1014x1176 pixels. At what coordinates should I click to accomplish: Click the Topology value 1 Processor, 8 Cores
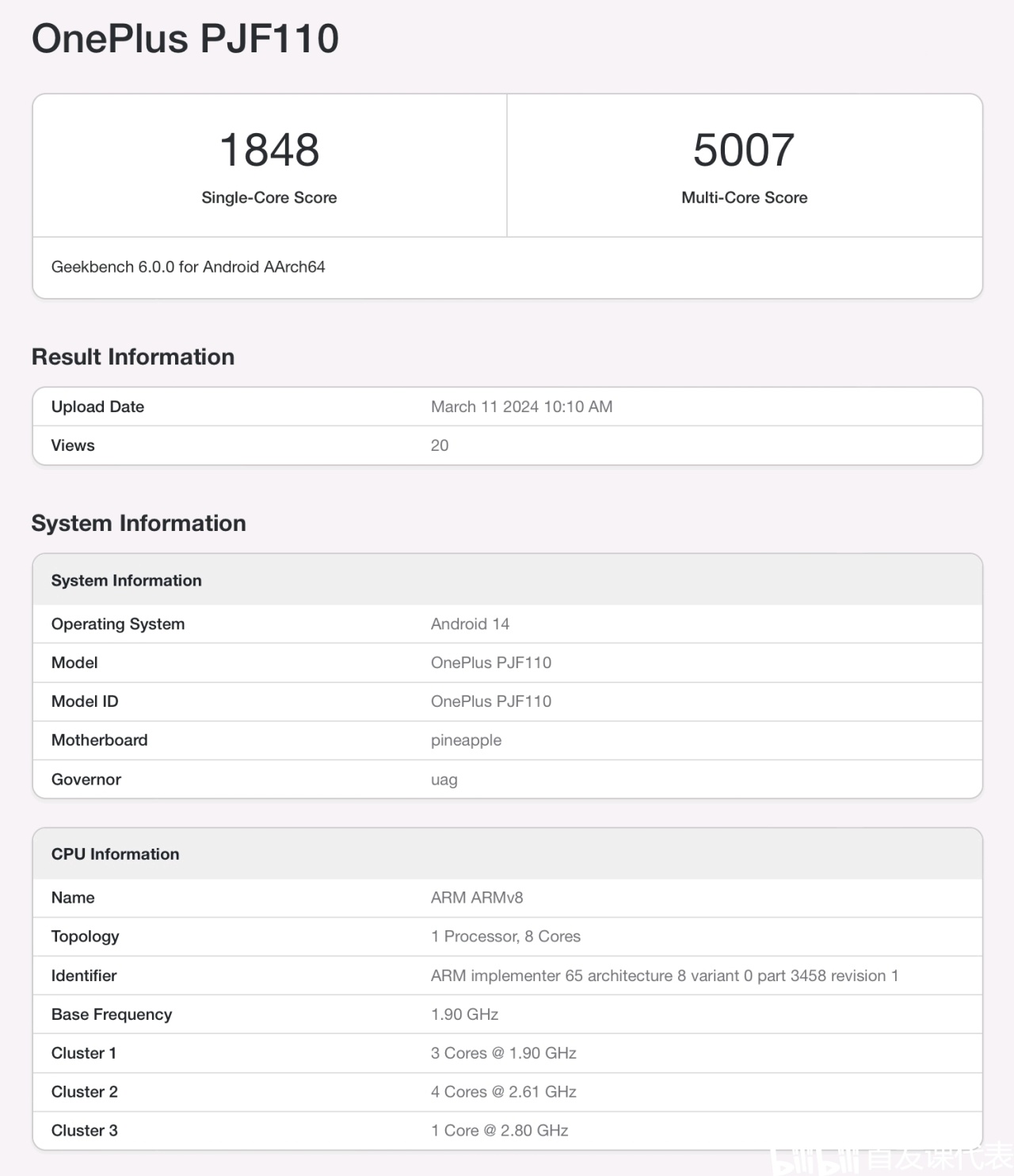(505, 937)
